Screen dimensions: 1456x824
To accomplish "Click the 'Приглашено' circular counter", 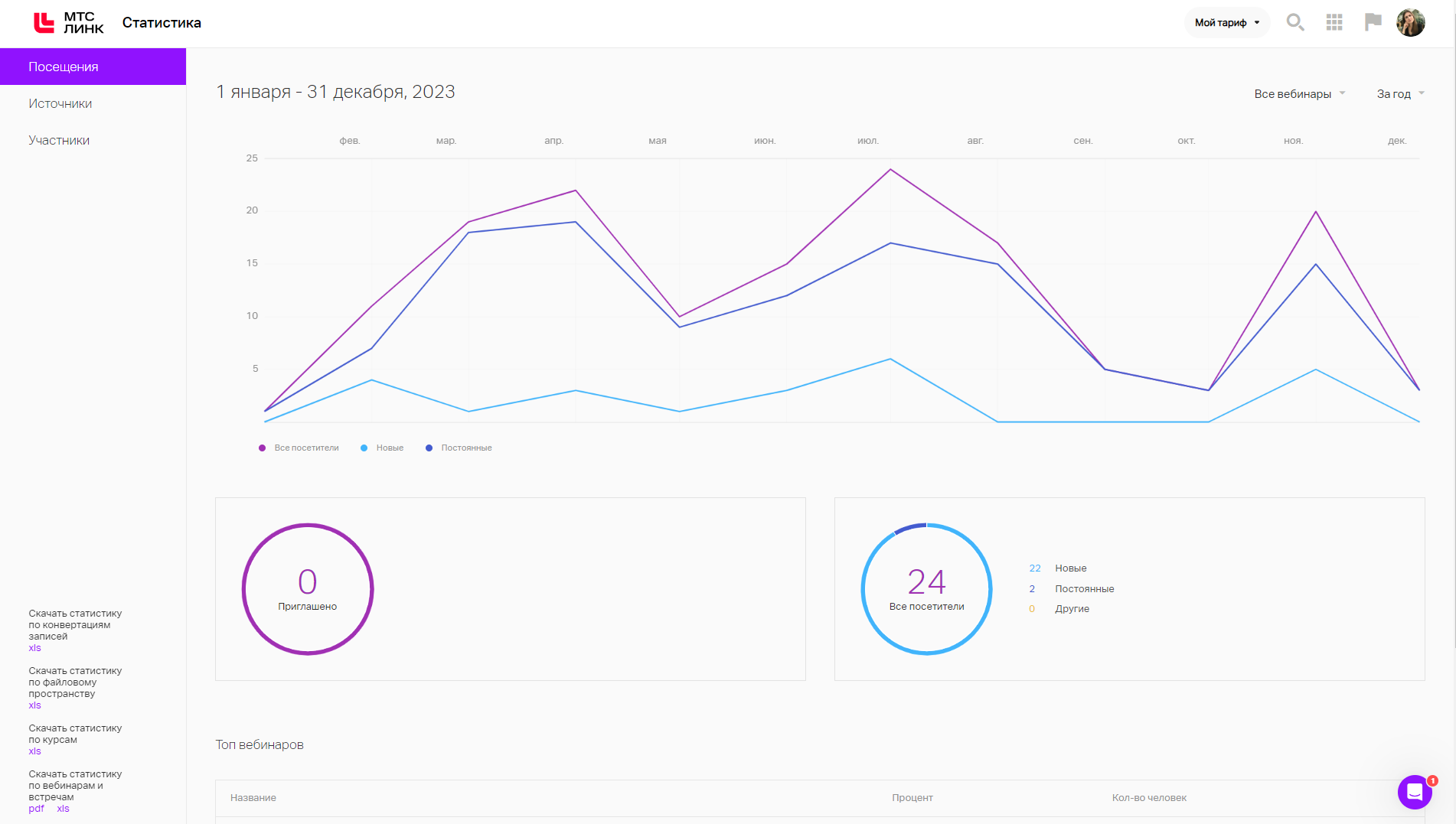I will click(308, 589).
